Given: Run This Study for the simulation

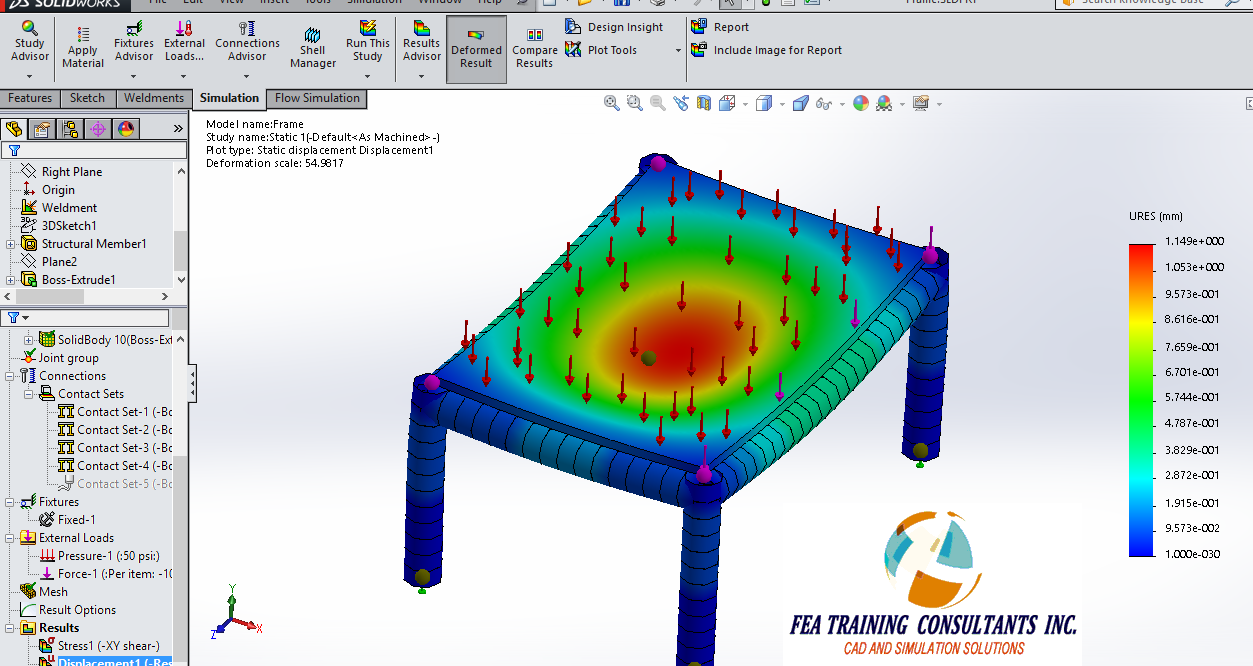Looking at the screenshot, I should pyautogui.click(x=367, y=44).
